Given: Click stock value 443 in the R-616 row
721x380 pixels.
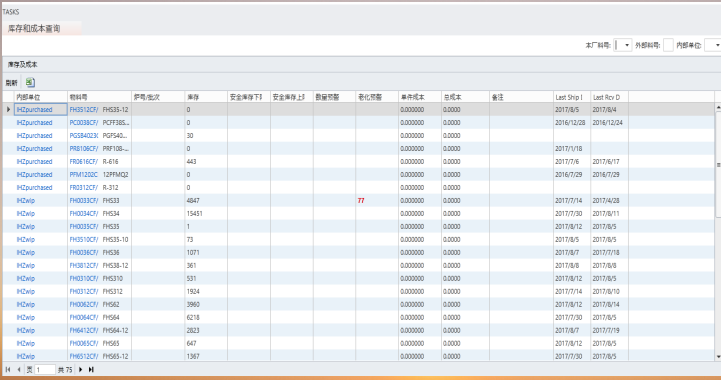Looking at the screenshot, I should pos(191,161).
